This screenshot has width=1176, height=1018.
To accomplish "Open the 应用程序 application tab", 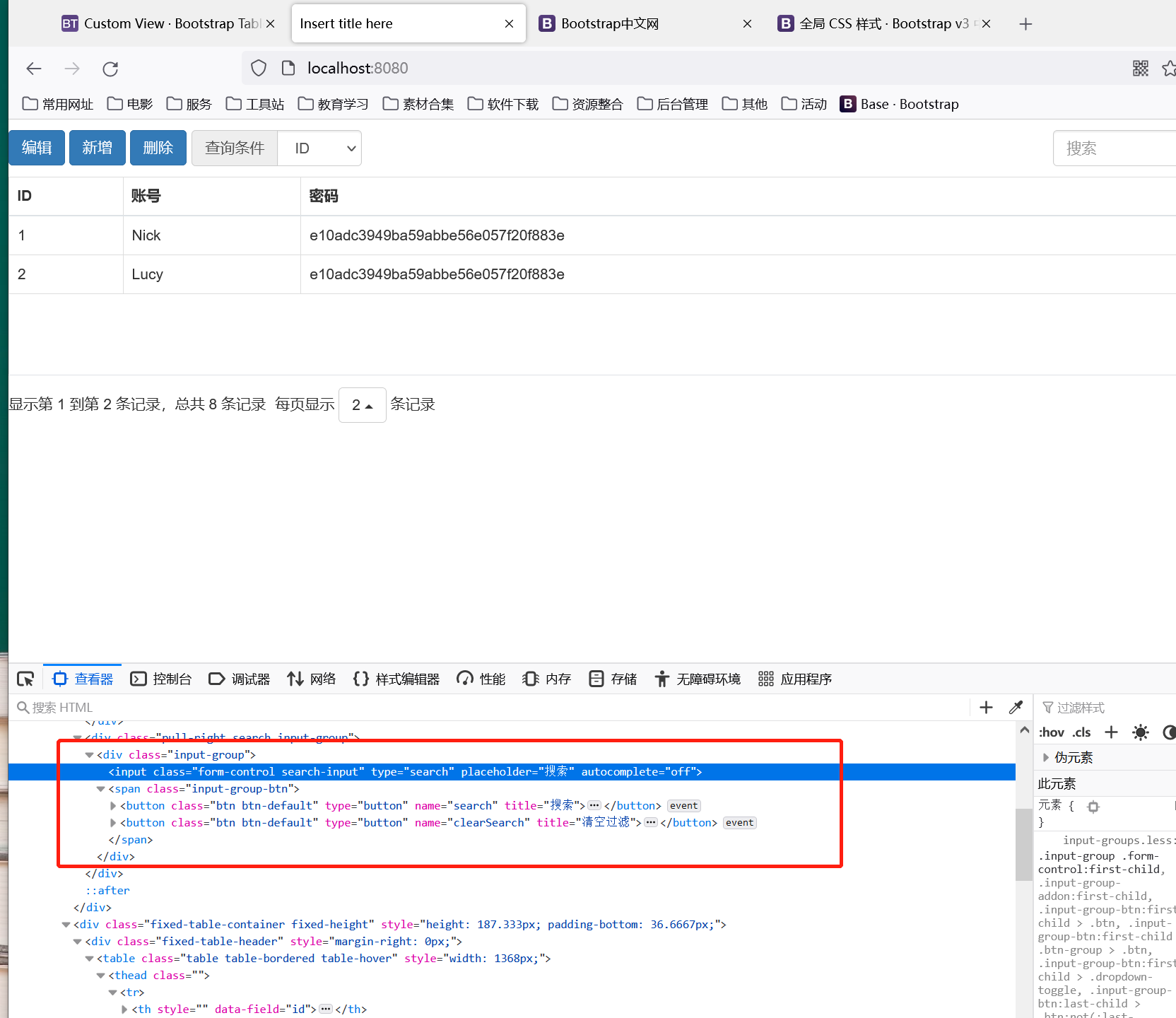I will click(x=794, y=679).
